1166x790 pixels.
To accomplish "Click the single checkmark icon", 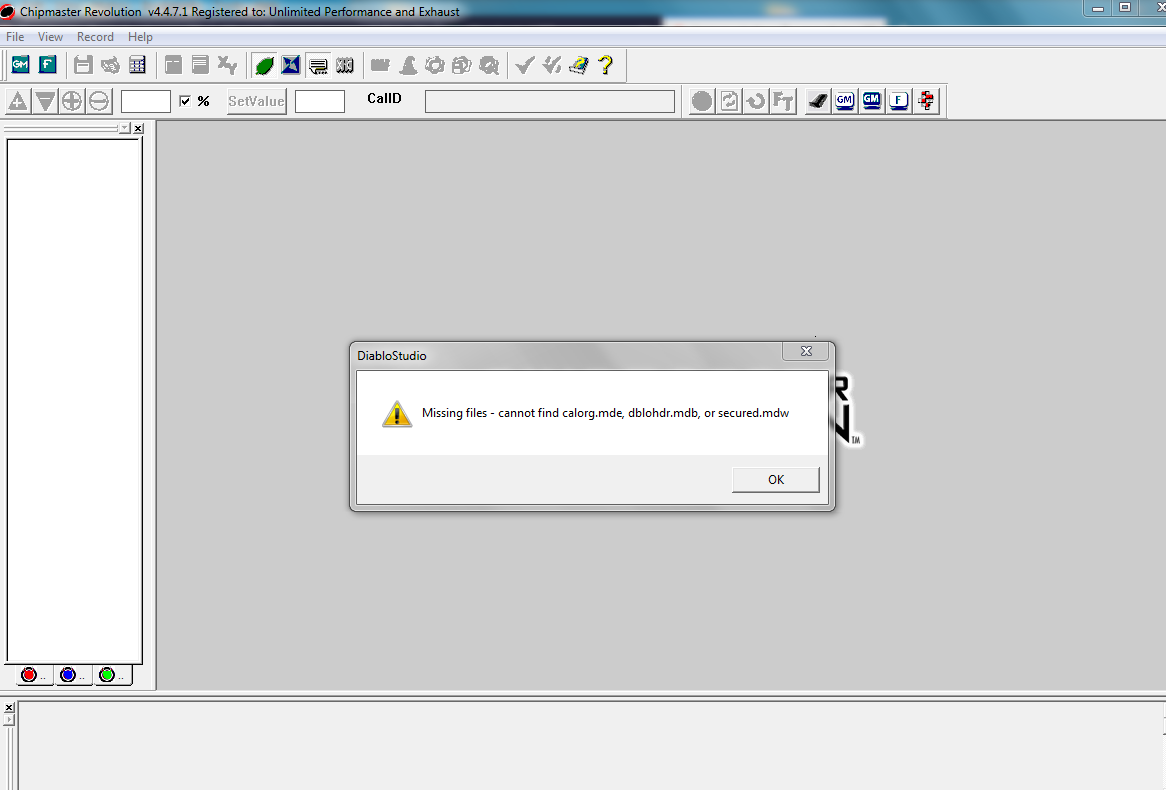I will 525,65.
